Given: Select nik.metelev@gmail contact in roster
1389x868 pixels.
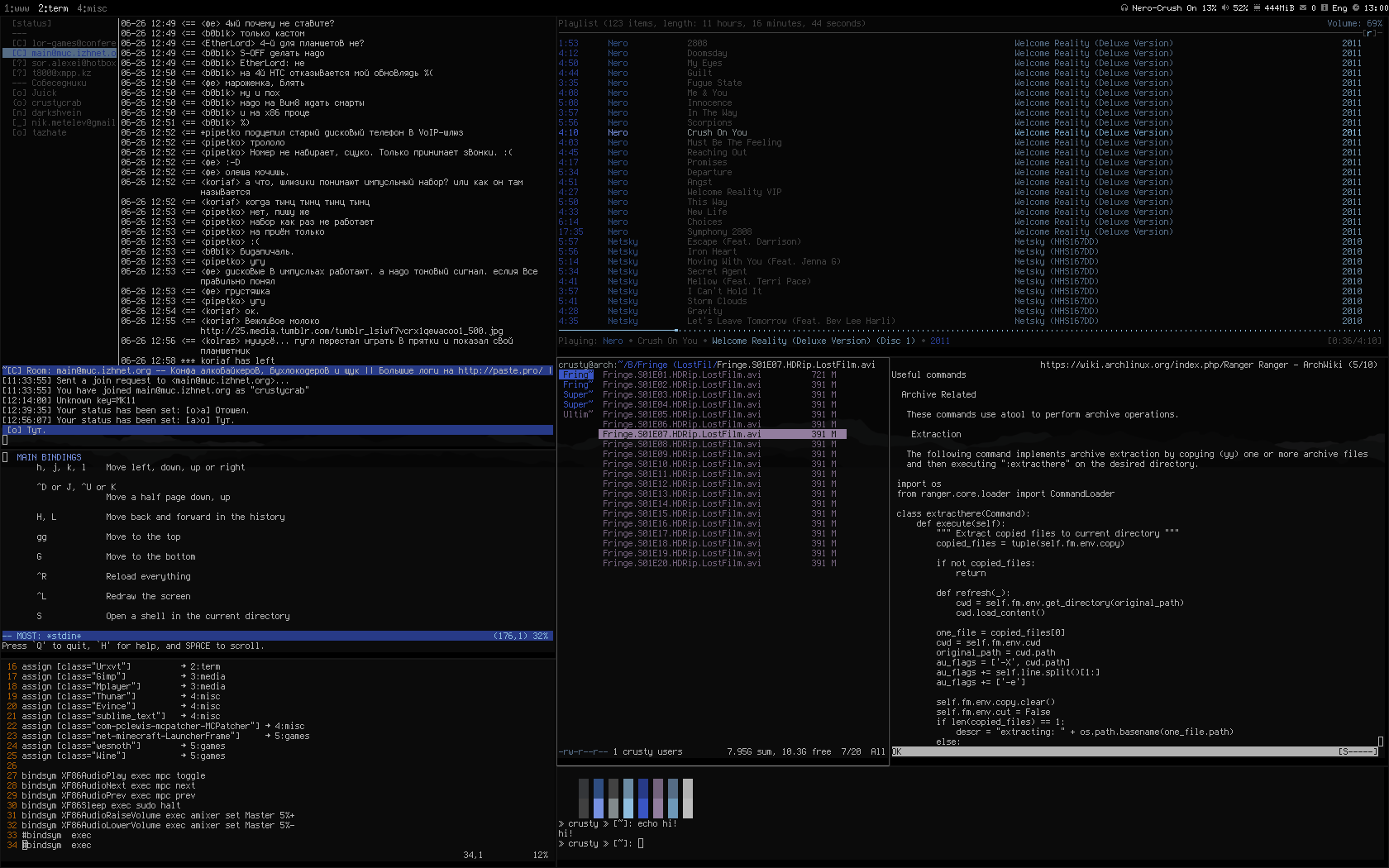Looking at the screenshot, I should [x=64, y=122].
